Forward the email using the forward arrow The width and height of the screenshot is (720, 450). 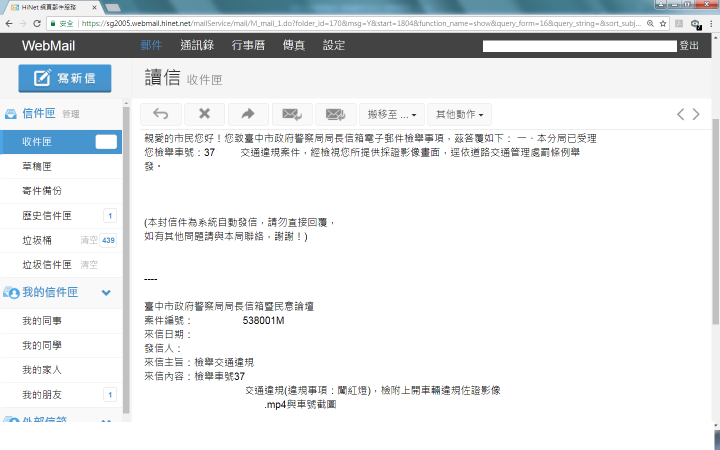248,114
